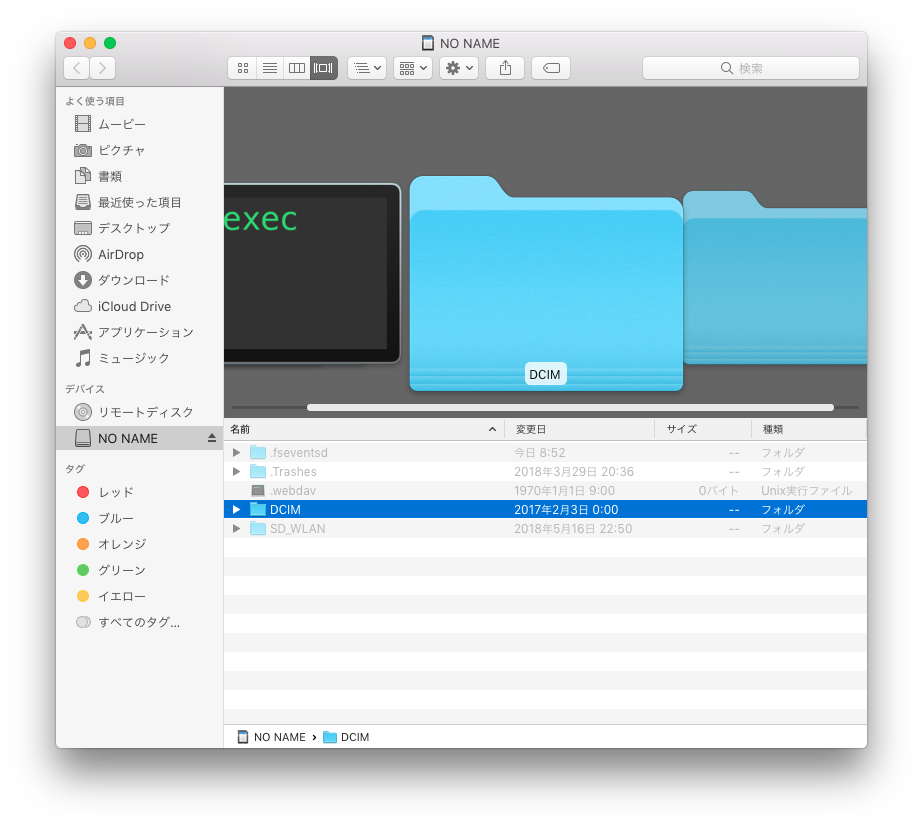This screenshot has height=828, width=923.
Task: Select the .fseventsd folder row
Action: 545,453
